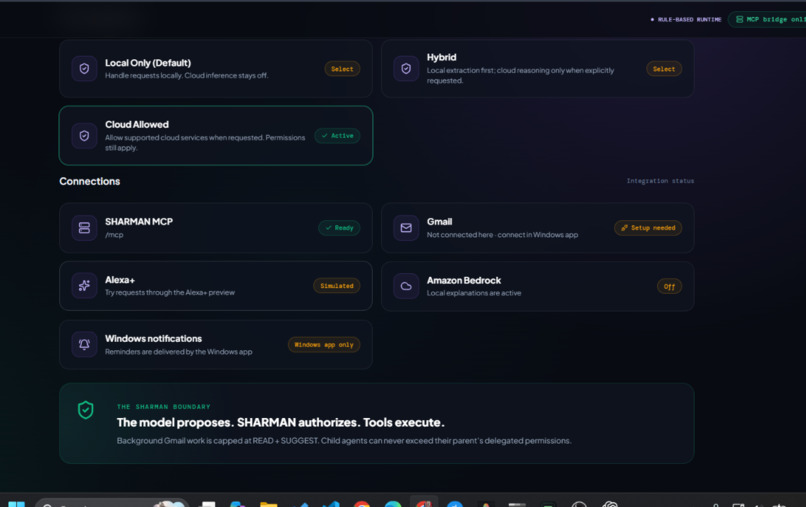Click 'Try requests through the Alexa+ preview'

tap(170, 293)
